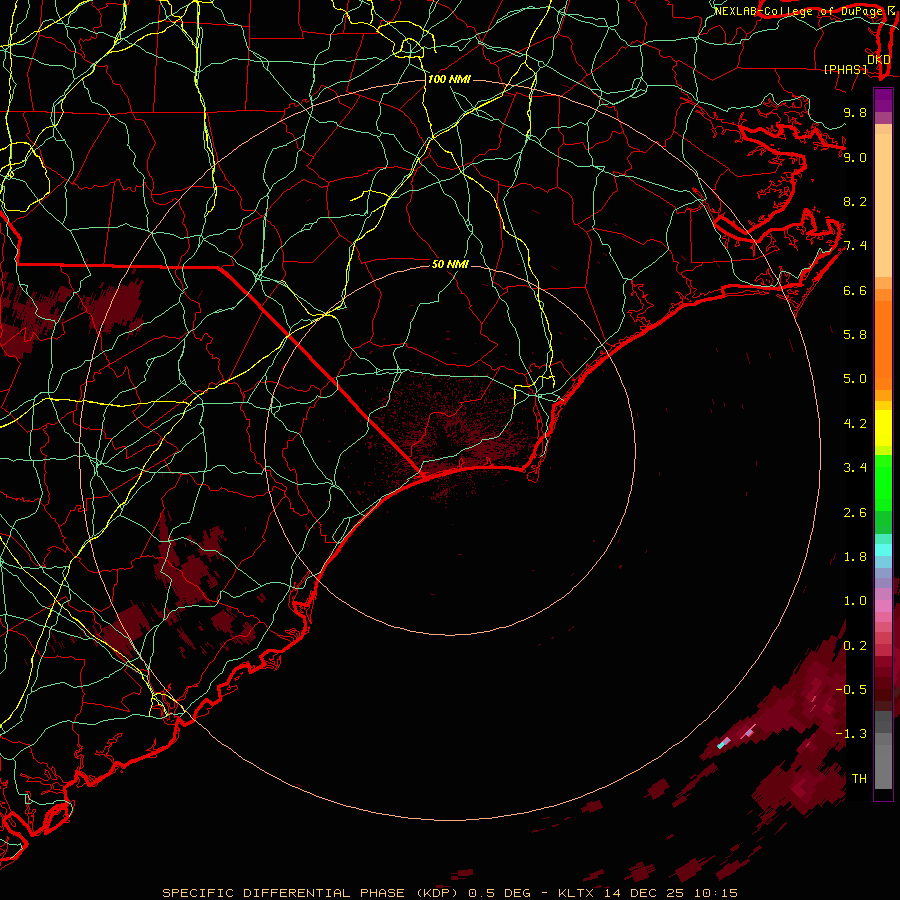Click the 3.4 scale value
This screenshot has height=900, width=900.
855,468
